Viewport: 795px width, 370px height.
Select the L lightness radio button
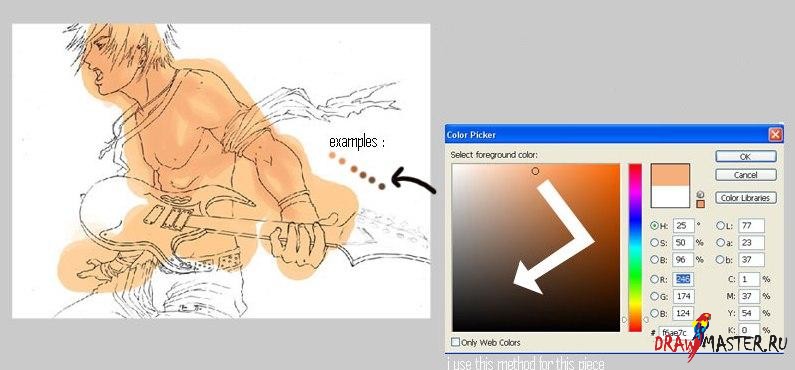tap(720, 226)
